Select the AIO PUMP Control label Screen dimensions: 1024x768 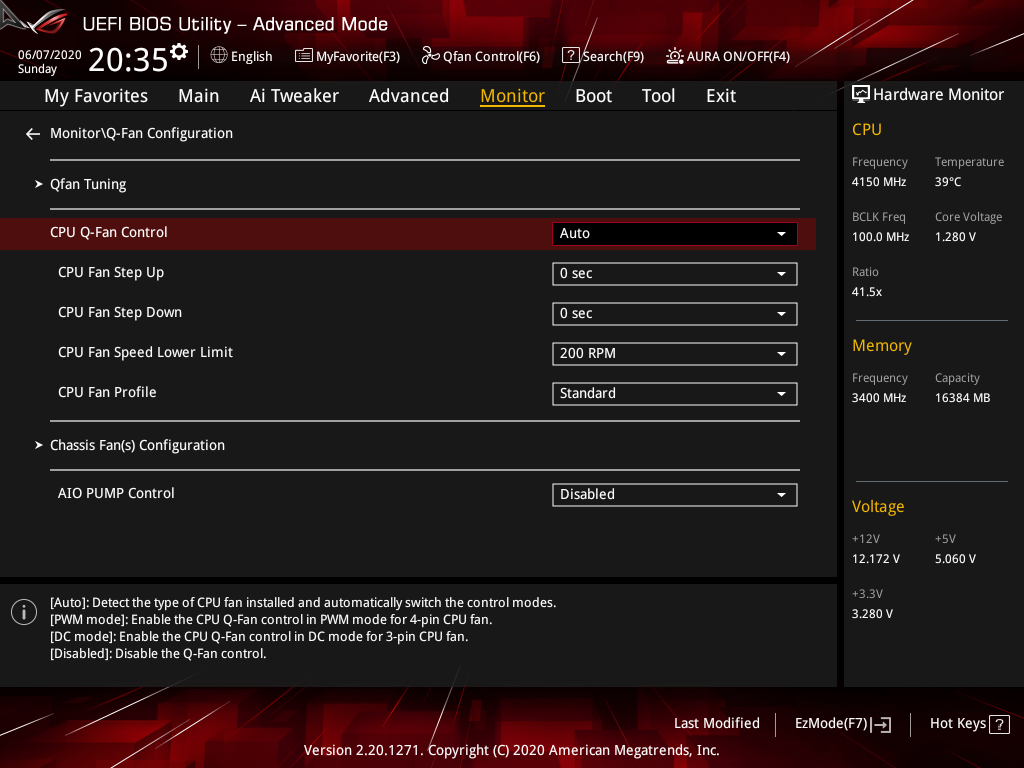(116, 493)
